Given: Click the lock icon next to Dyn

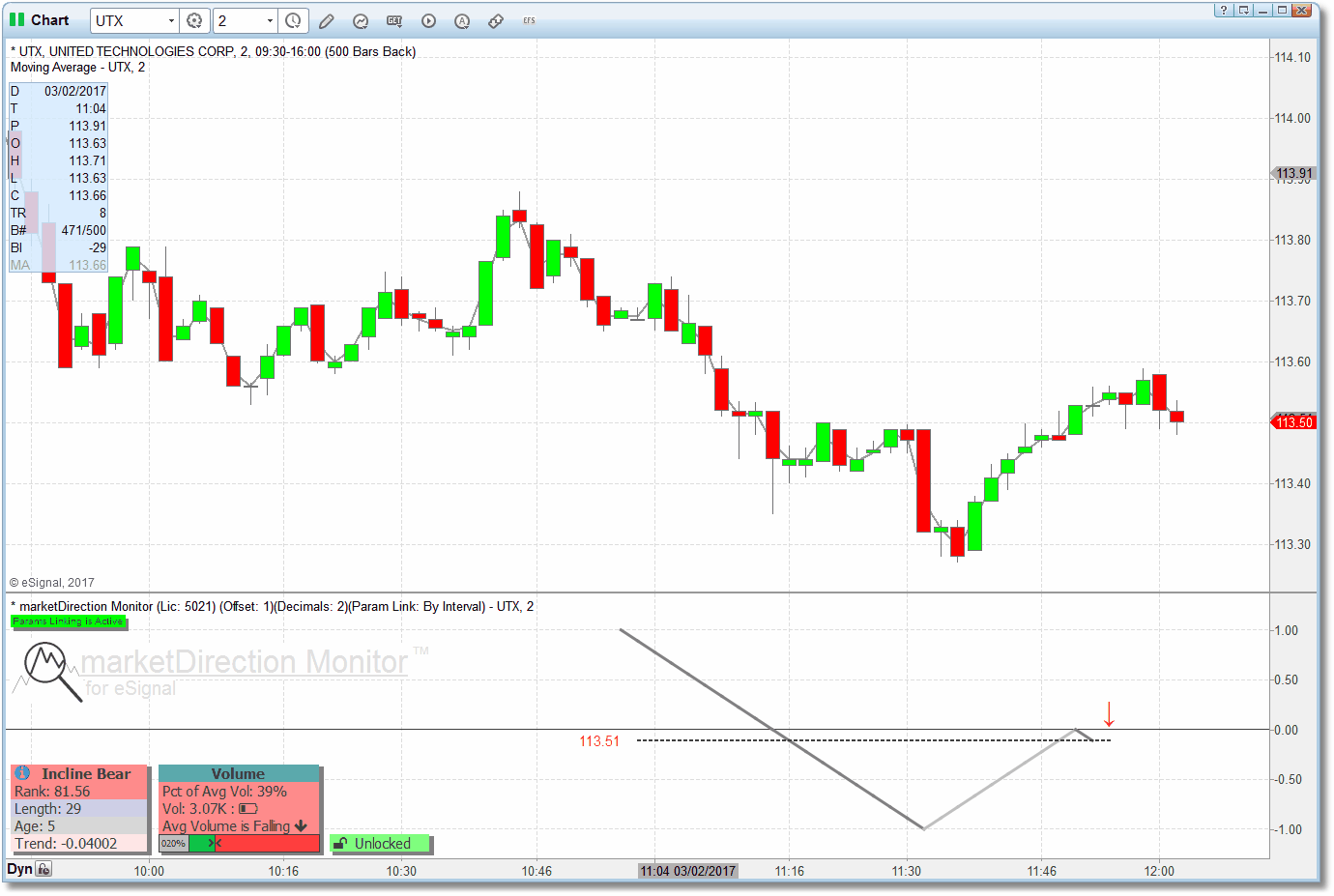Looking at the screenshot, I should (x=43, y=869).
